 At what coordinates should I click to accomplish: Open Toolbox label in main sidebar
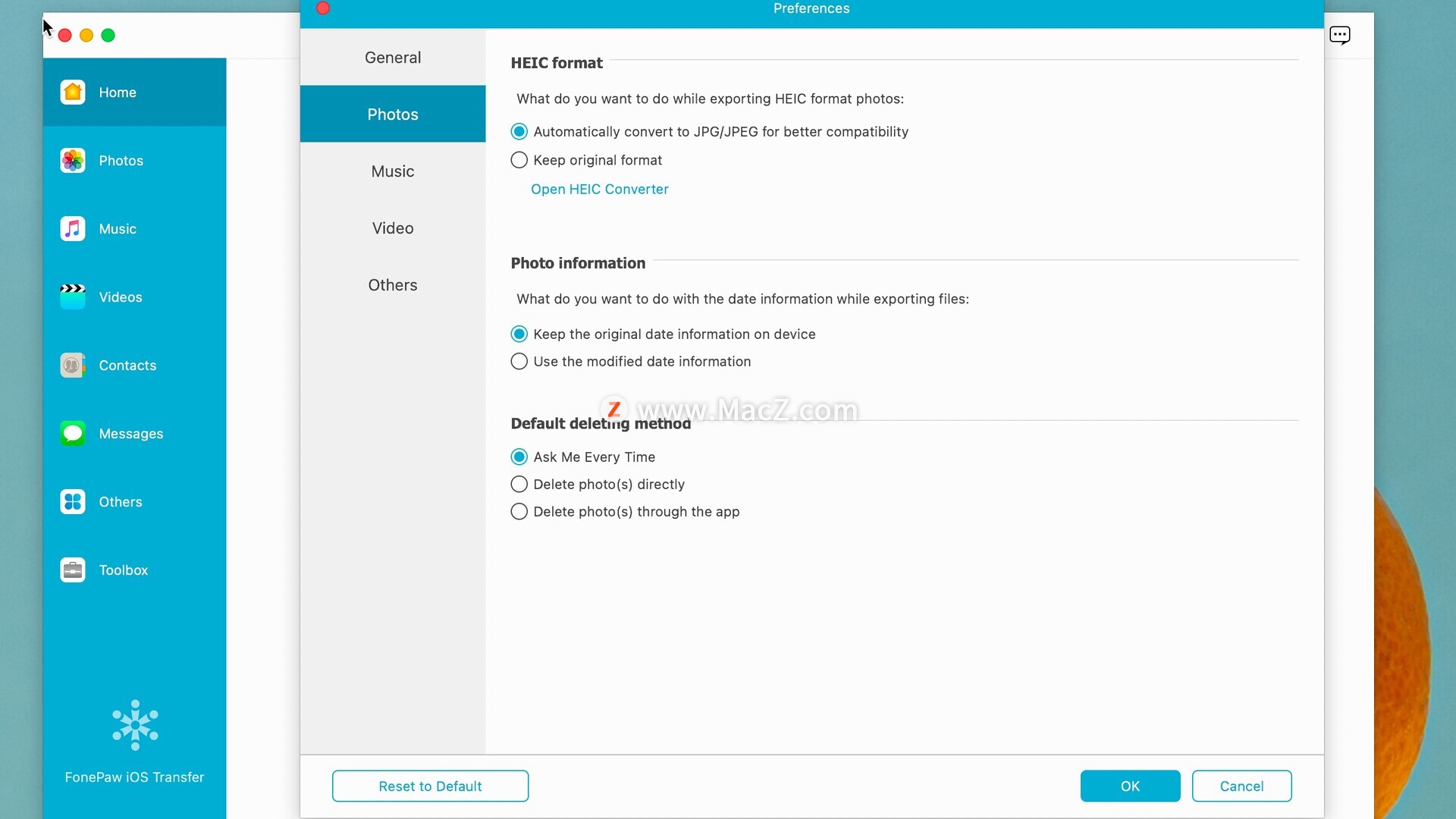coord(124,570)
